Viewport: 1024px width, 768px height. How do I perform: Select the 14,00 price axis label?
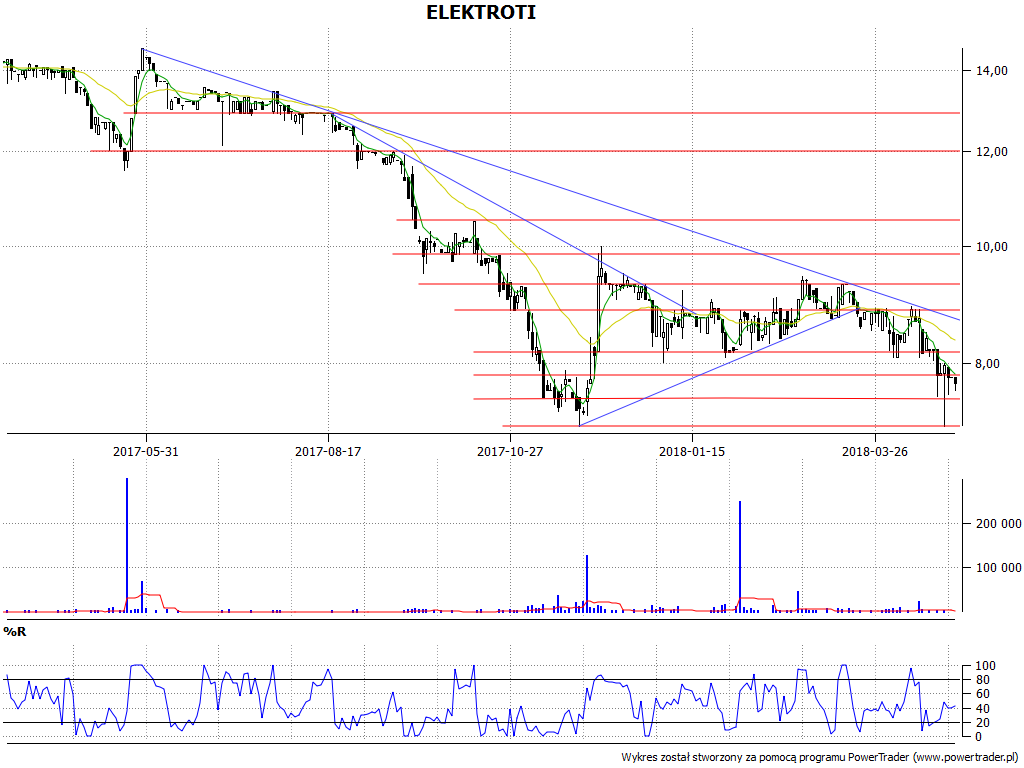pyautogui.click(x=991, y=71)
